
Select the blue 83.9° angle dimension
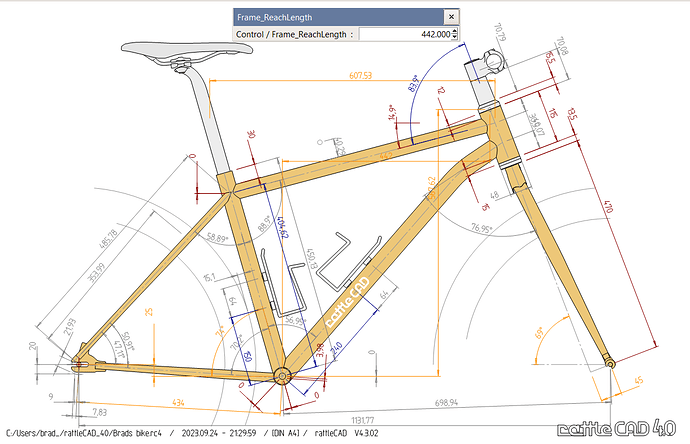coord(413,83)
